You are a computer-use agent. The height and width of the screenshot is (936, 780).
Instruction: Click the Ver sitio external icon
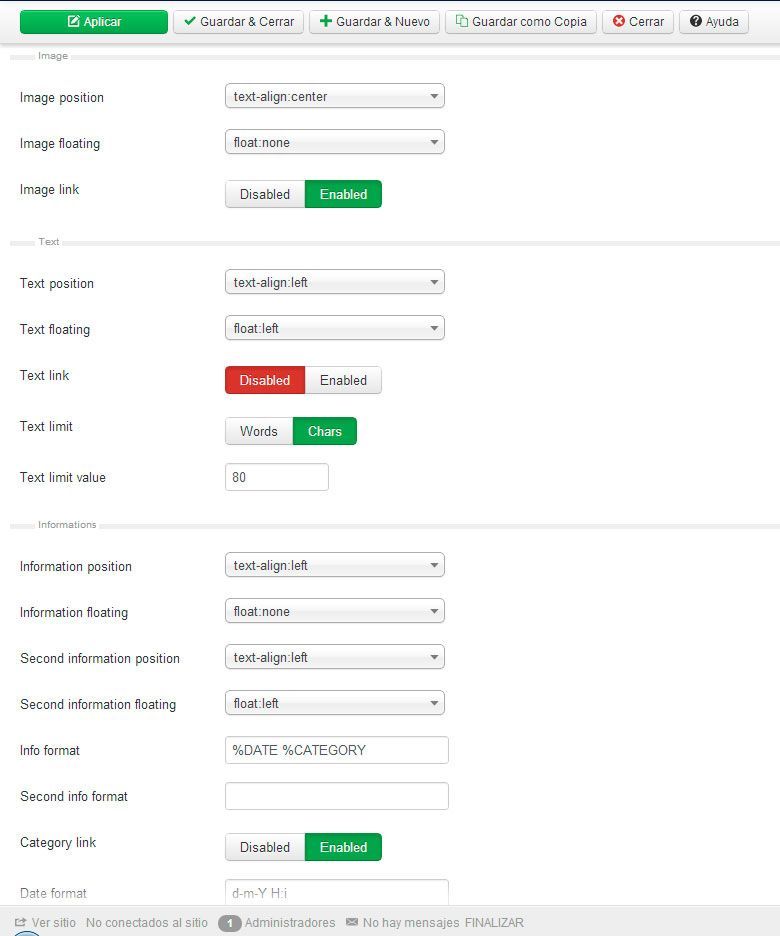pyautogui.click(x=20, y=922)
